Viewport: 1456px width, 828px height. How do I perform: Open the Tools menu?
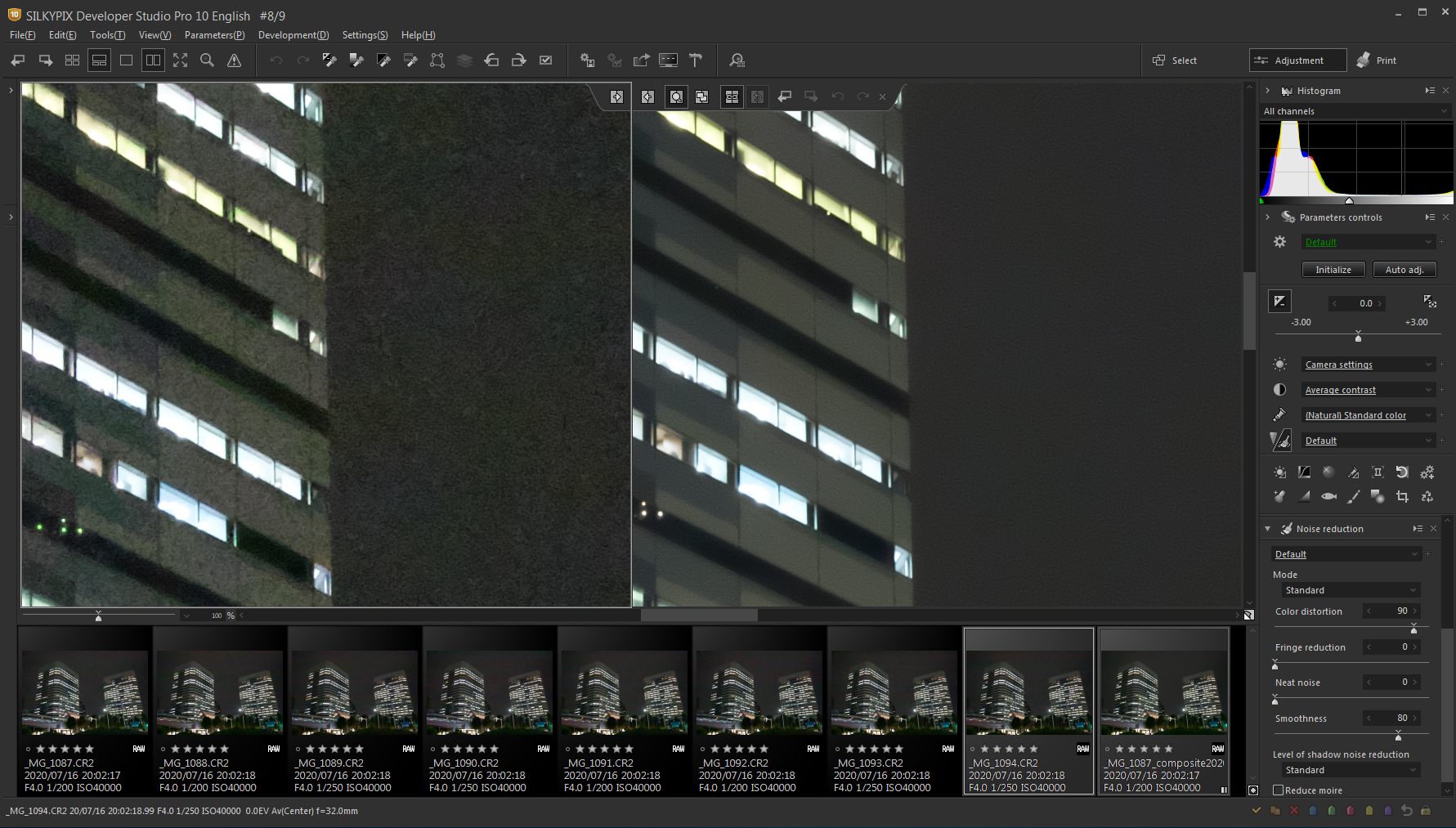tap(107, 35)
